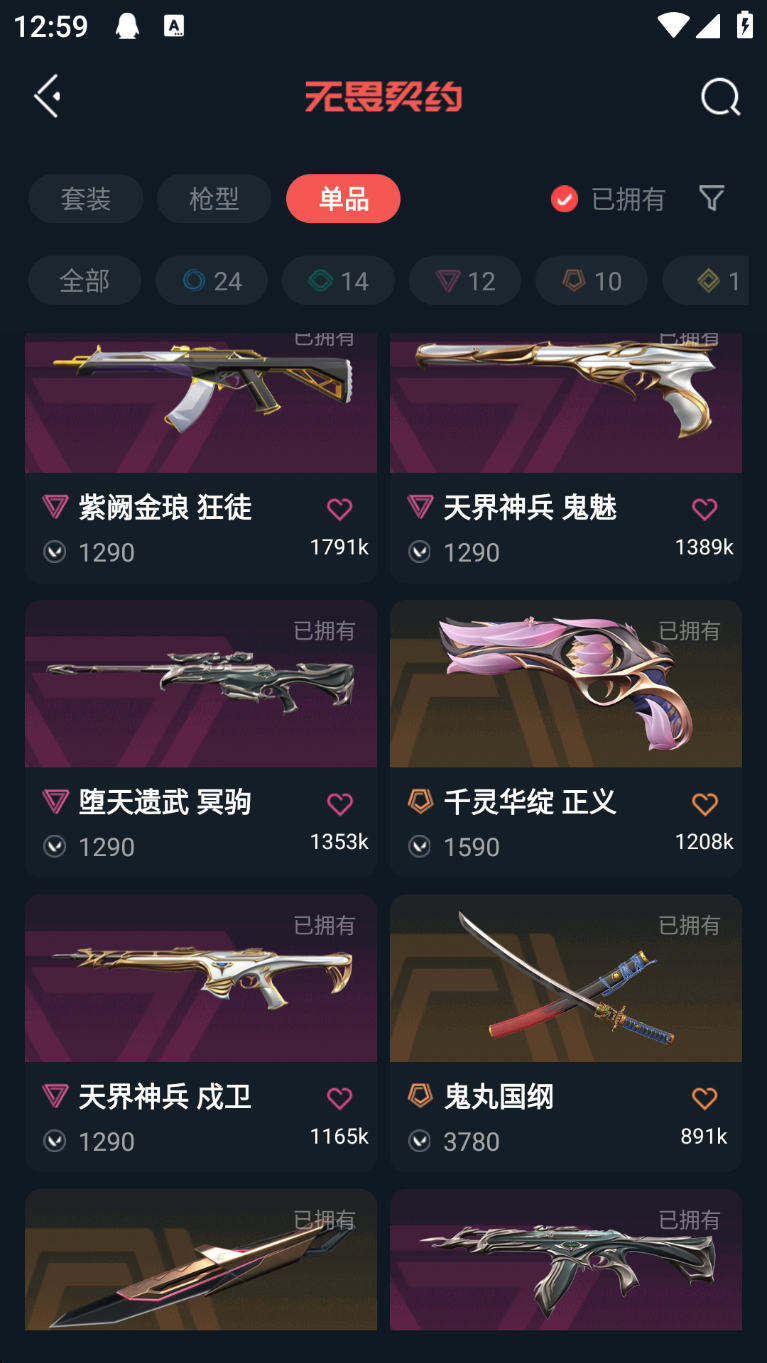Tap heart icon on 天界神兵 戍卫
767x1363 pixels.
(x=339, y=1098)
